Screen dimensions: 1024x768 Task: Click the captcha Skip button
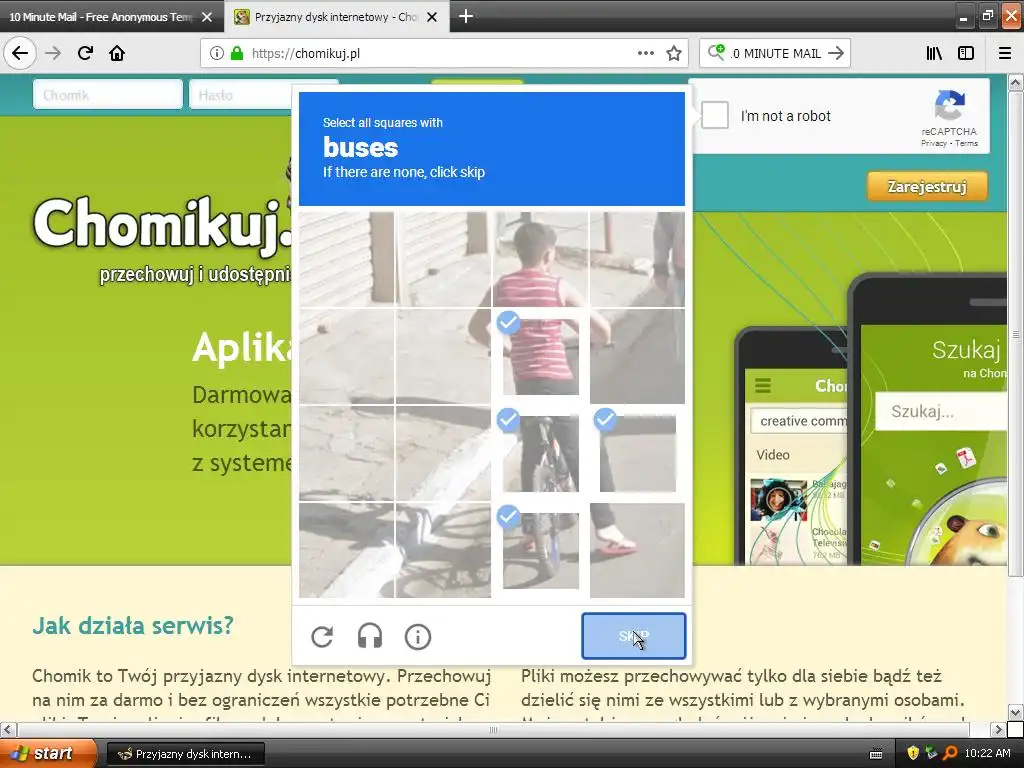633,635
